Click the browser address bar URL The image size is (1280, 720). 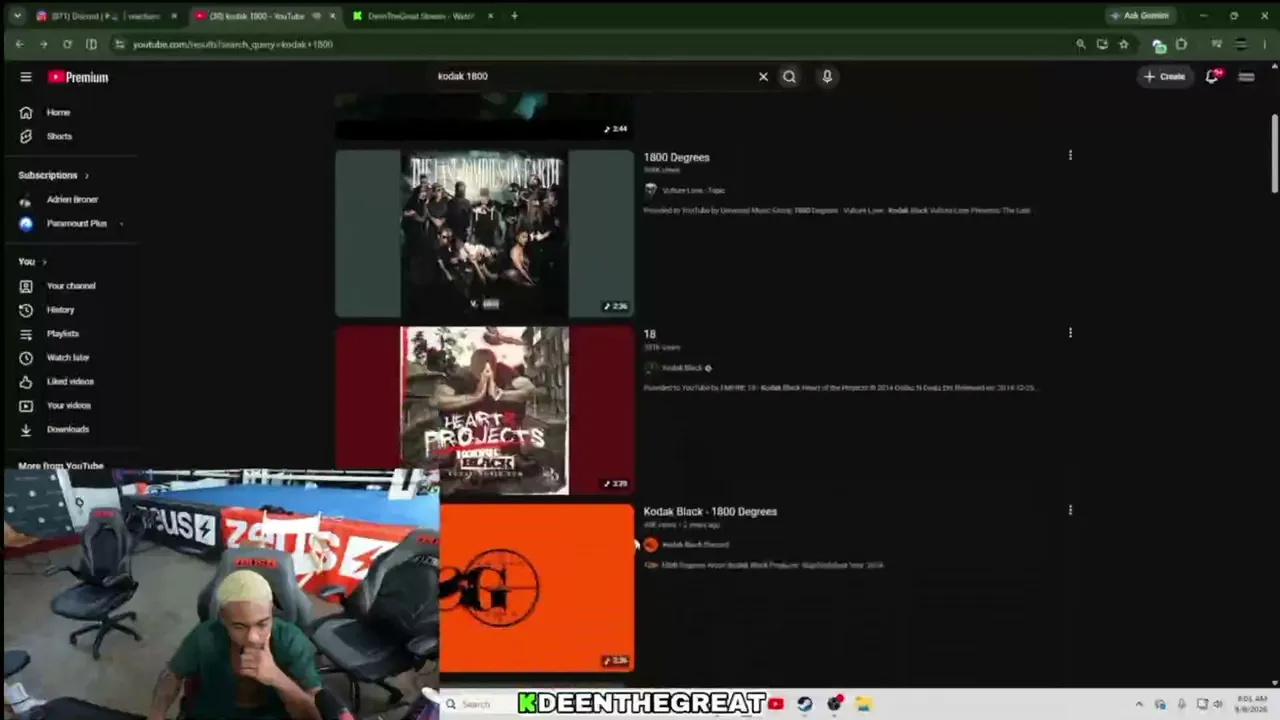tap(233, 44)
